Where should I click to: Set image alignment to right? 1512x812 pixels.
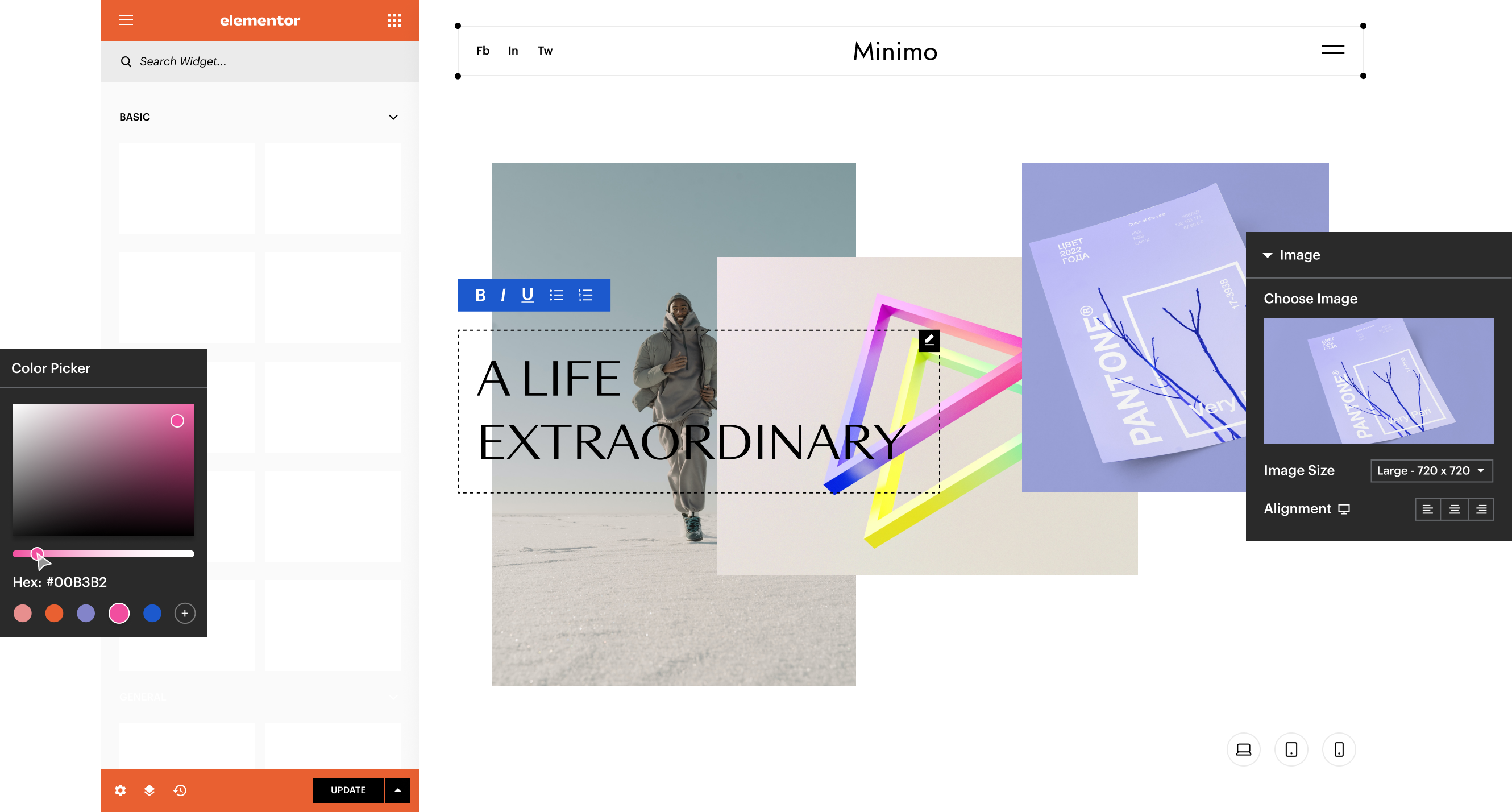pos(1481,509)
